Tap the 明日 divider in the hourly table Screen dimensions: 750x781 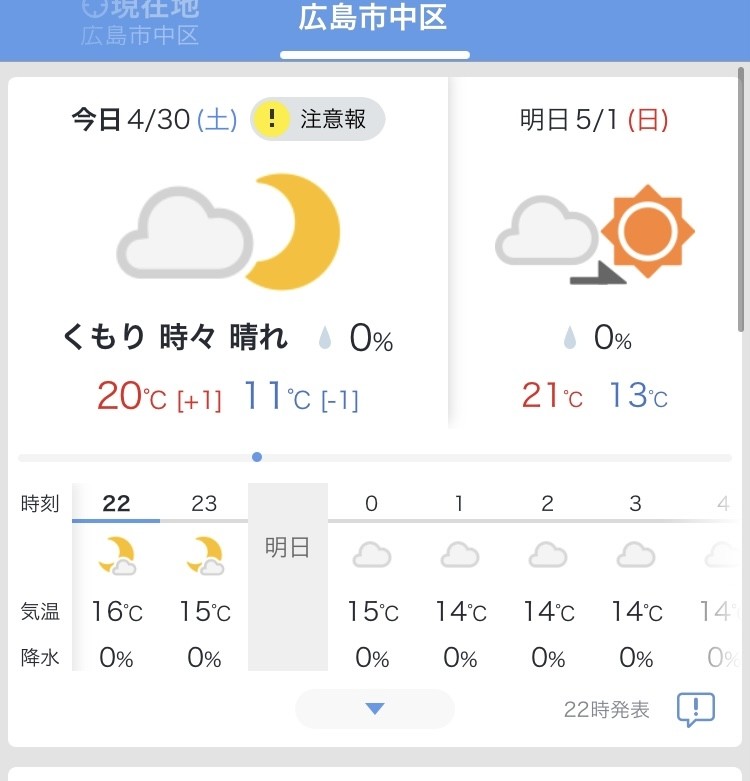coord(287,548)
